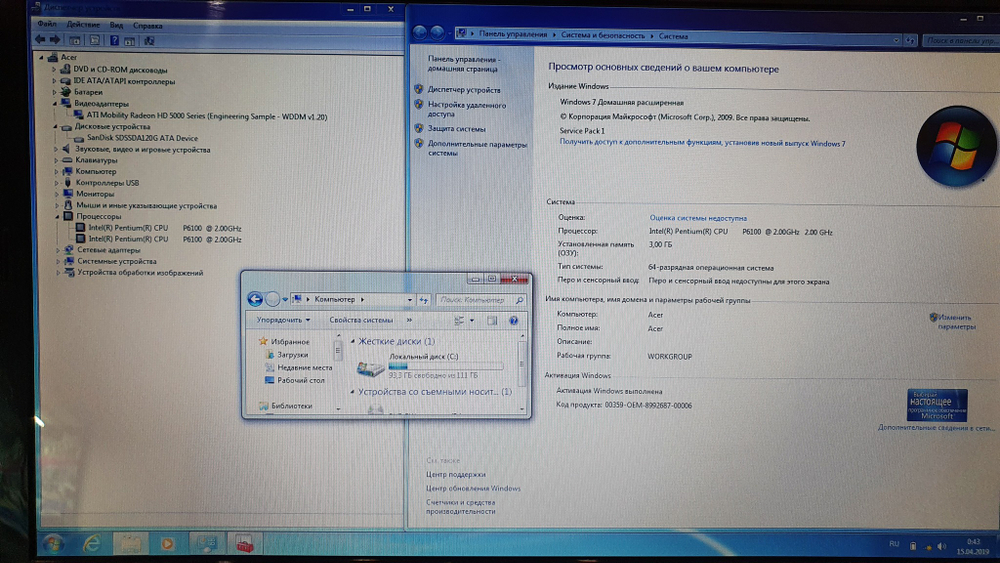Select the SanDisk SDSSDA120G ATA Device
The height and width of the screenshot is (563, 1000).
pos(142,138)
